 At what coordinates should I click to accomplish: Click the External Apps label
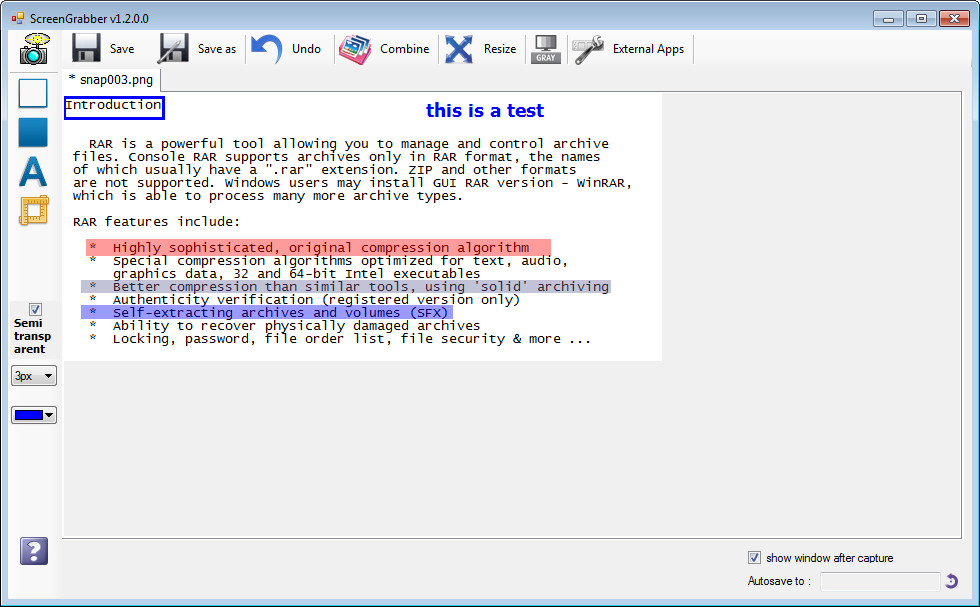coord(648,49)
